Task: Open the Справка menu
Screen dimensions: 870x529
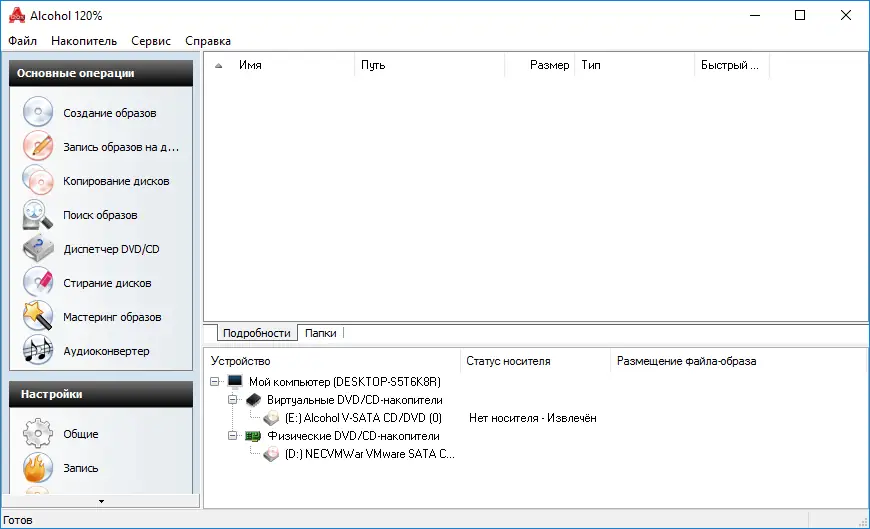Action: 208,41
